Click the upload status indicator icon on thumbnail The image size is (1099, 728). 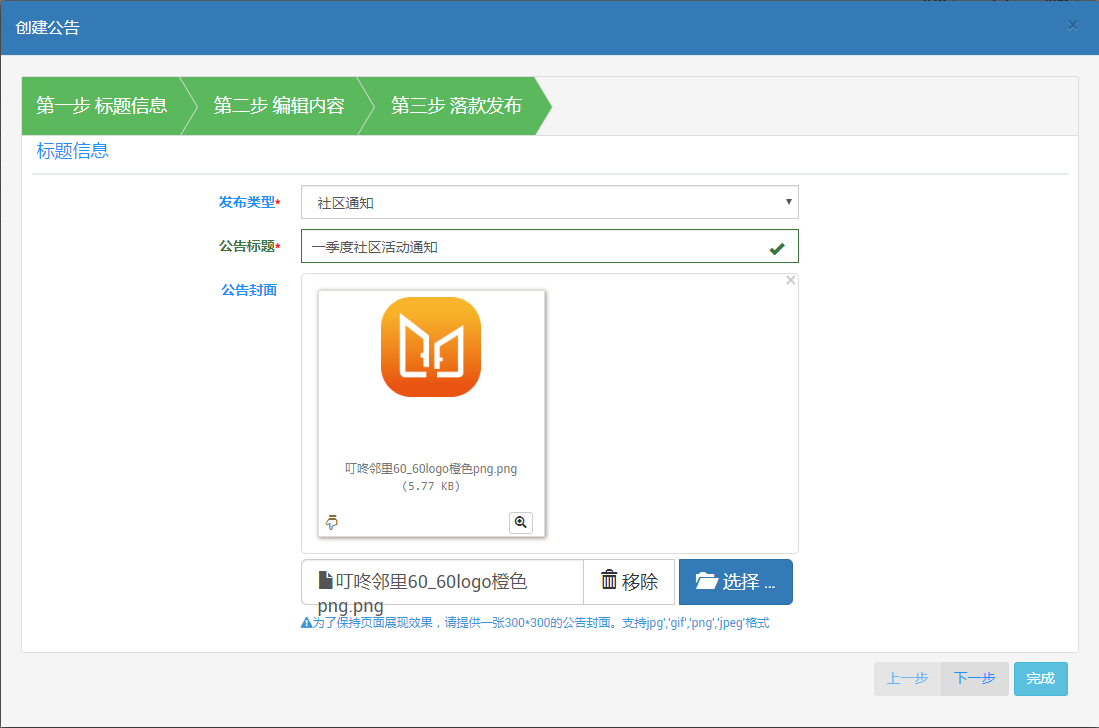coord(332,523)
